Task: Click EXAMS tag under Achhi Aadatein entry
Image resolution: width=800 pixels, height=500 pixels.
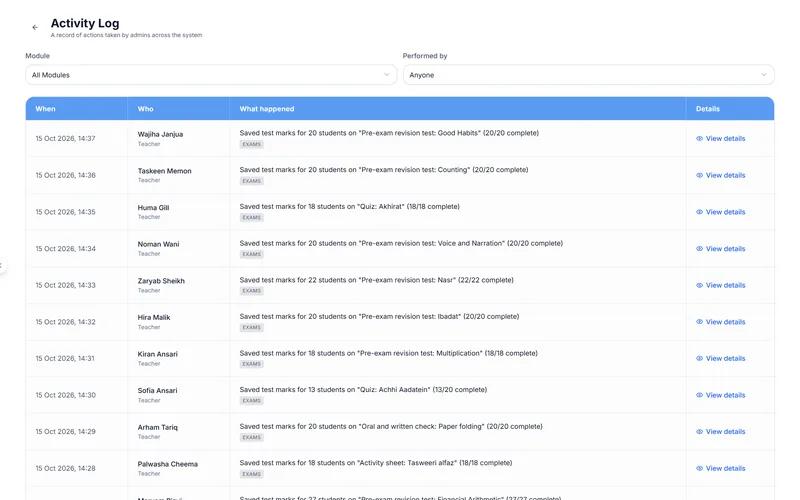Action: click(252, 401)
